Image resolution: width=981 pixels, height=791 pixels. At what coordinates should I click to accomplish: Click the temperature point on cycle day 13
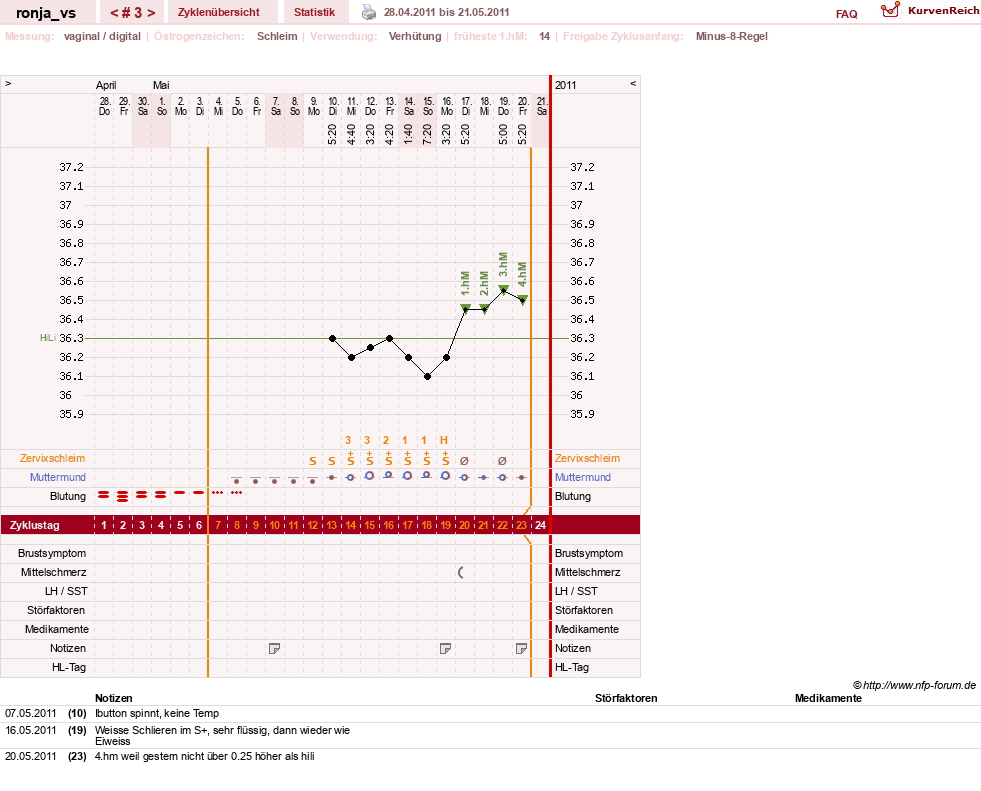[332, 339]
